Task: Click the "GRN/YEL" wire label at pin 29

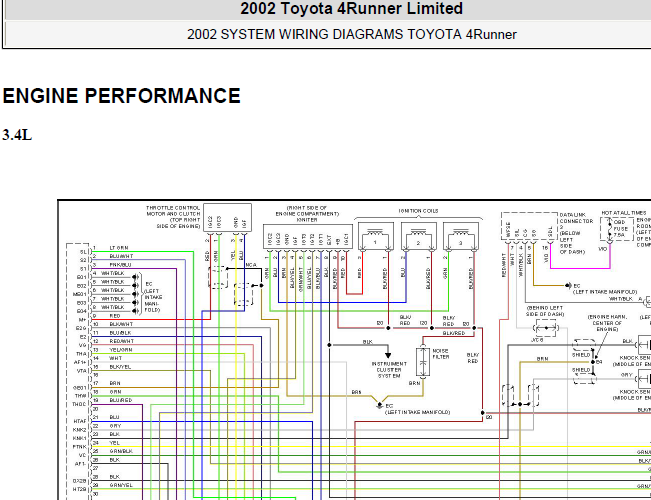Action: [121, 485]
